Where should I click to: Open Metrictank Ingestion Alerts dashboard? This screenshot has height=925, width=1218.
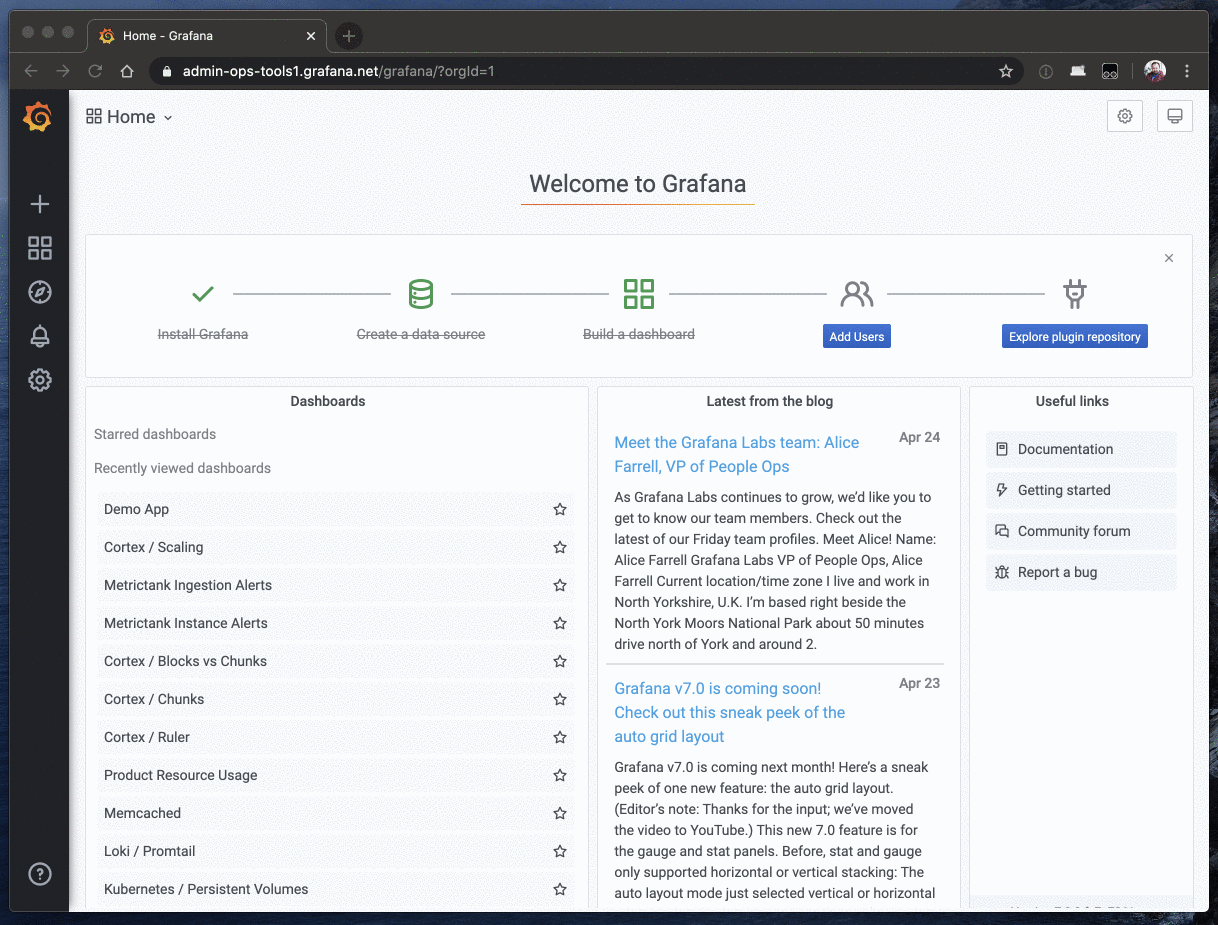pyautogui.click(x=188, y=585)
